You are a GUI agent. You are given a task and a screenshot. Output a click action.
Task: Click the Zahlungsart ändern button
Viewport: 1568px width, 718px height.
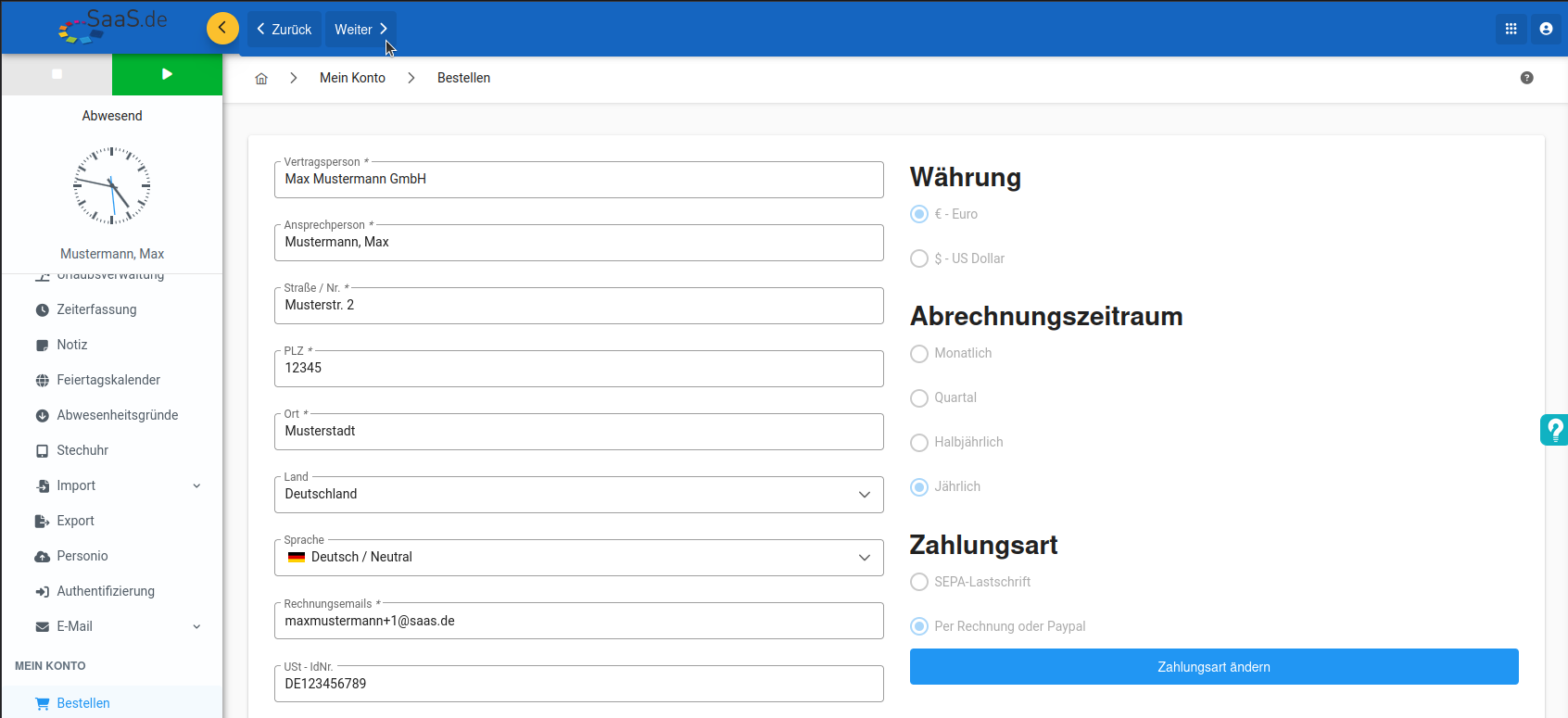(x=1213, y=667)
